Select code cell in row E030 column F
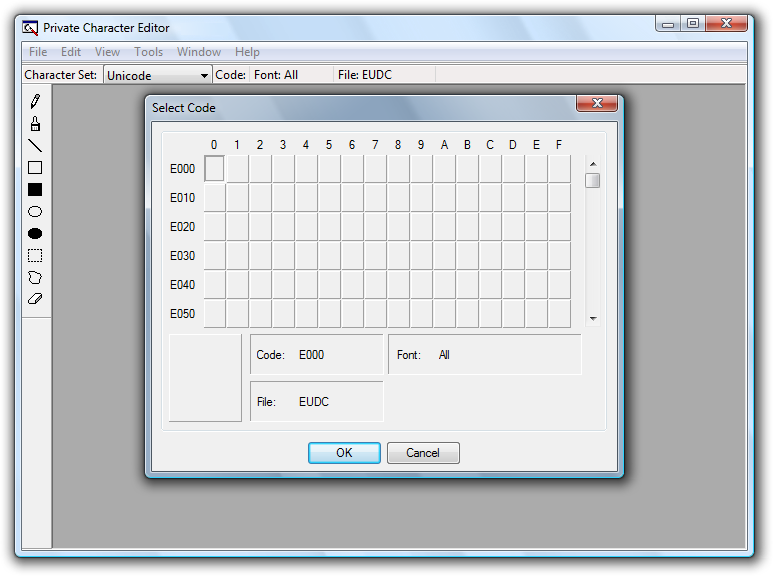 pos(559,256)
